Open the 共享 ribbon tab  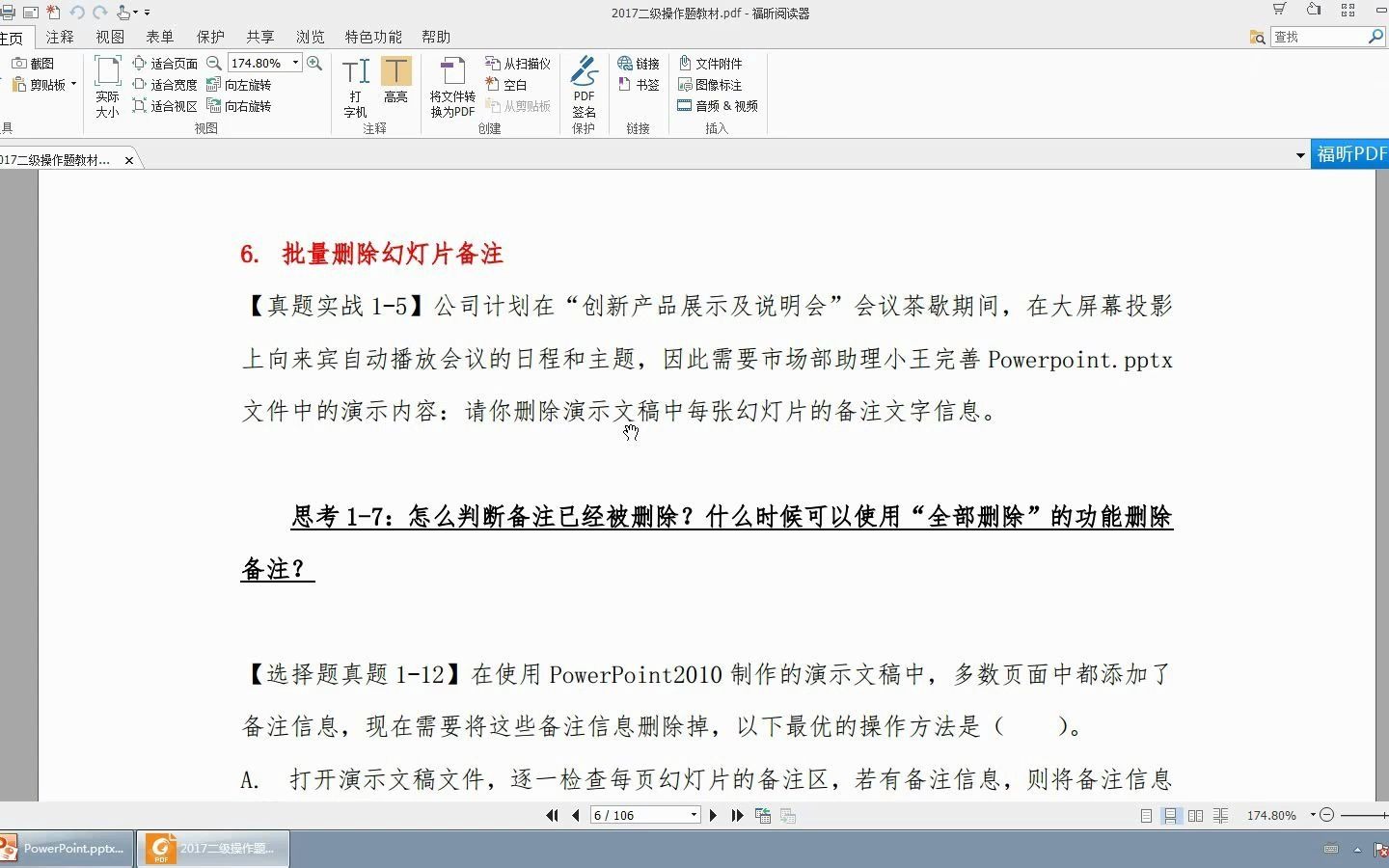pyautogui.click(x=260, y=37)
